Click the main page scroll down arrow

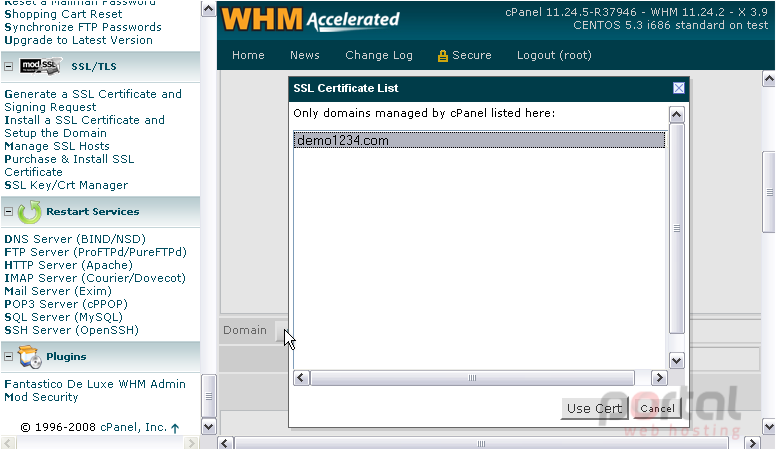(x=769, y=426)
